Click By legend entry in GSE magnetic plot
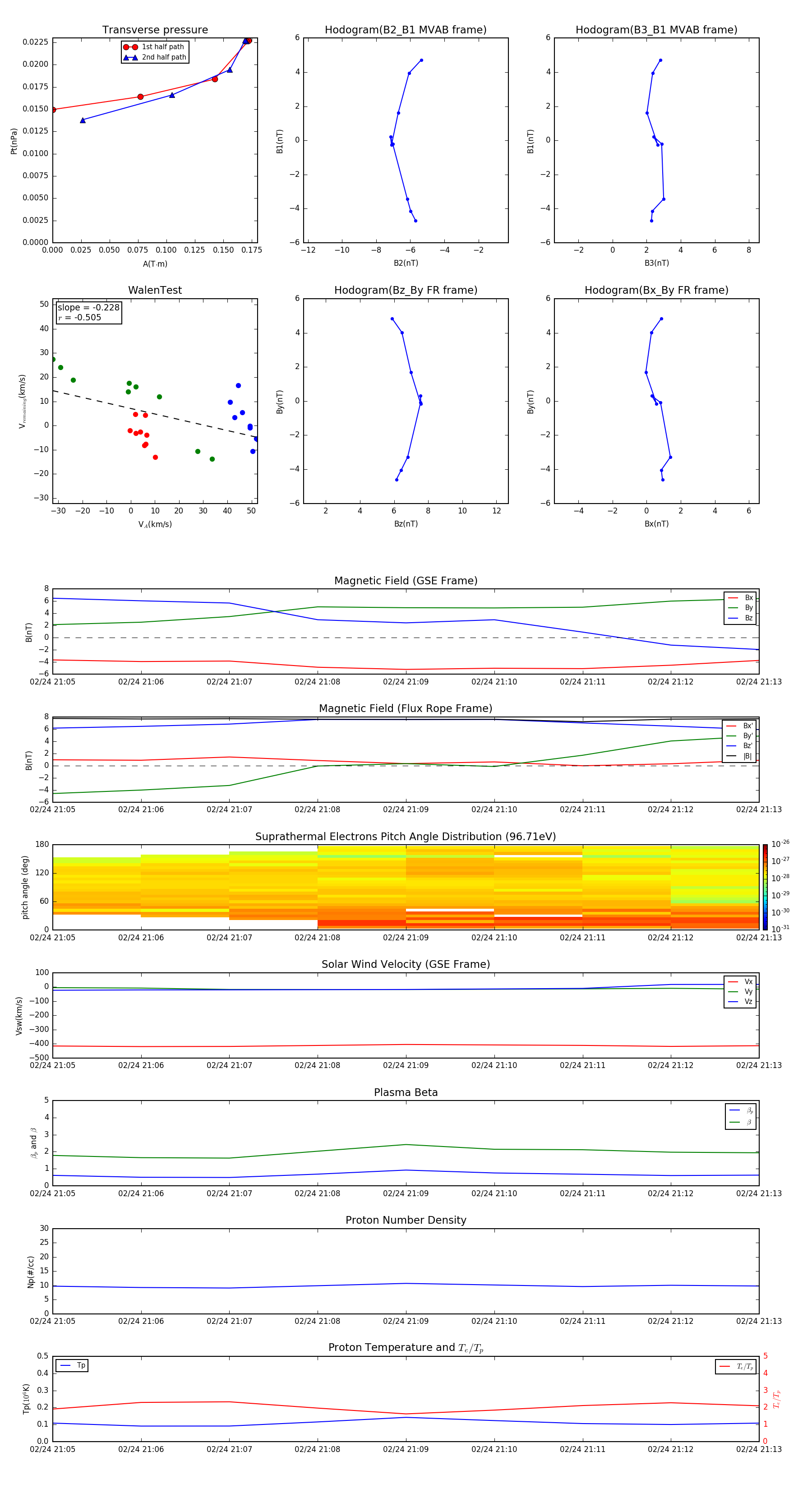 click(740, 607)
